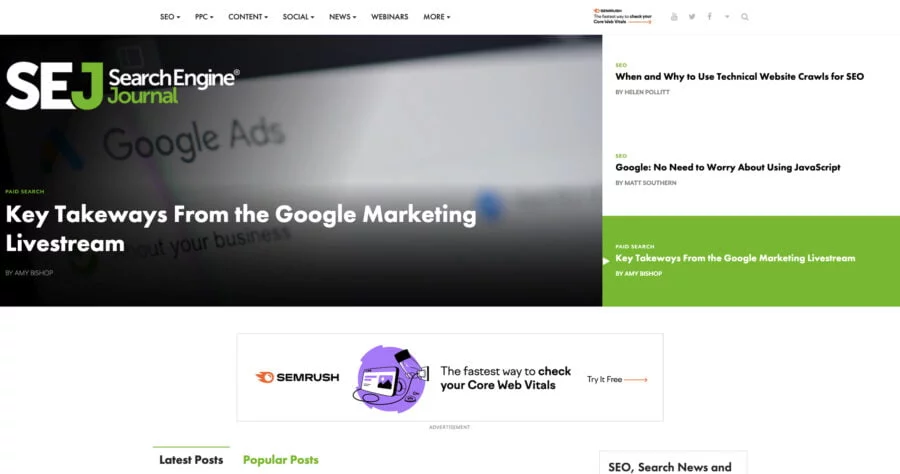900x474 pixels.
Task: Open the Twitter bird icon
Action: tap(692, 17)
